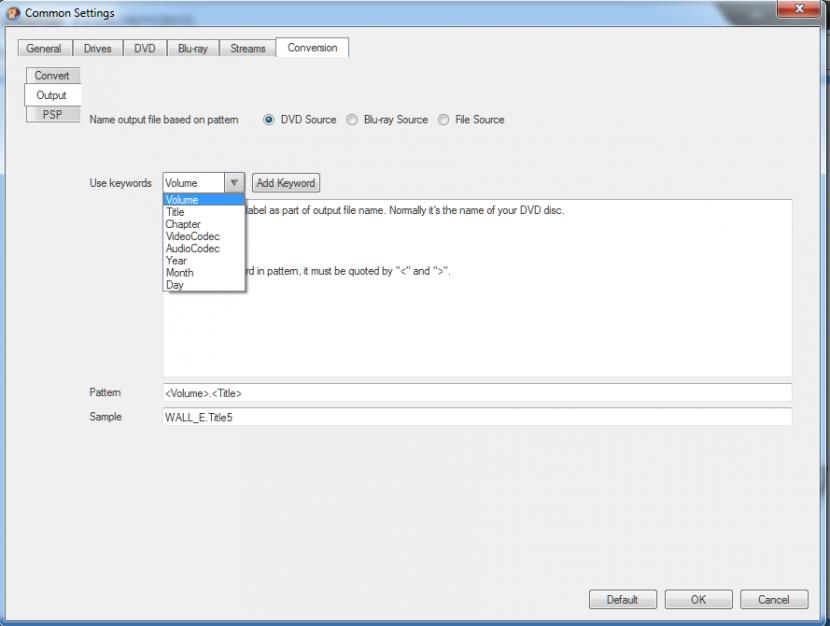Confirm settings with OK button
The height and width of the screenshot is (626, 830).
[698, 600]
